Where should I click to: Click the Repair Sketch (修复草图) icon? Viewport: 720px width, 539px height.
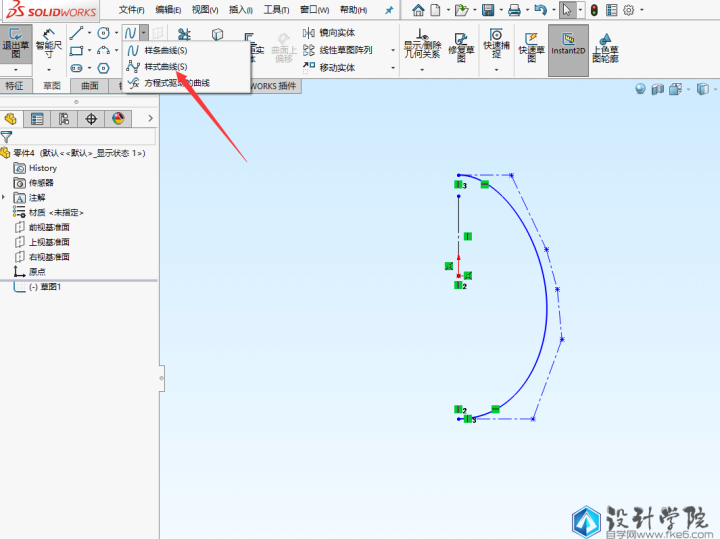(x=461, y=46)
